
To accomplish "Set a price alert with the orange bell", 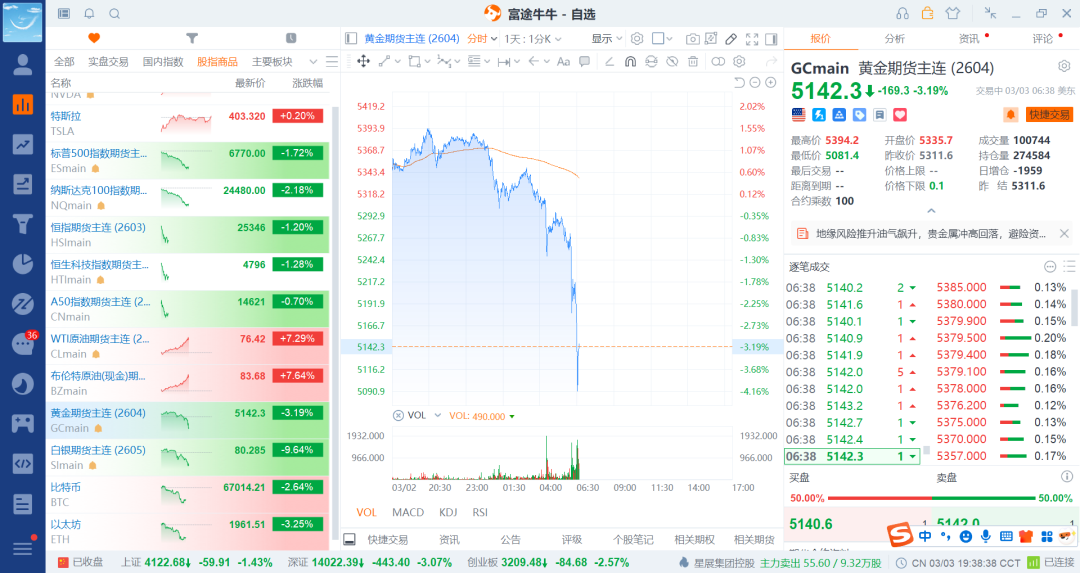I will coord(1010,114).
